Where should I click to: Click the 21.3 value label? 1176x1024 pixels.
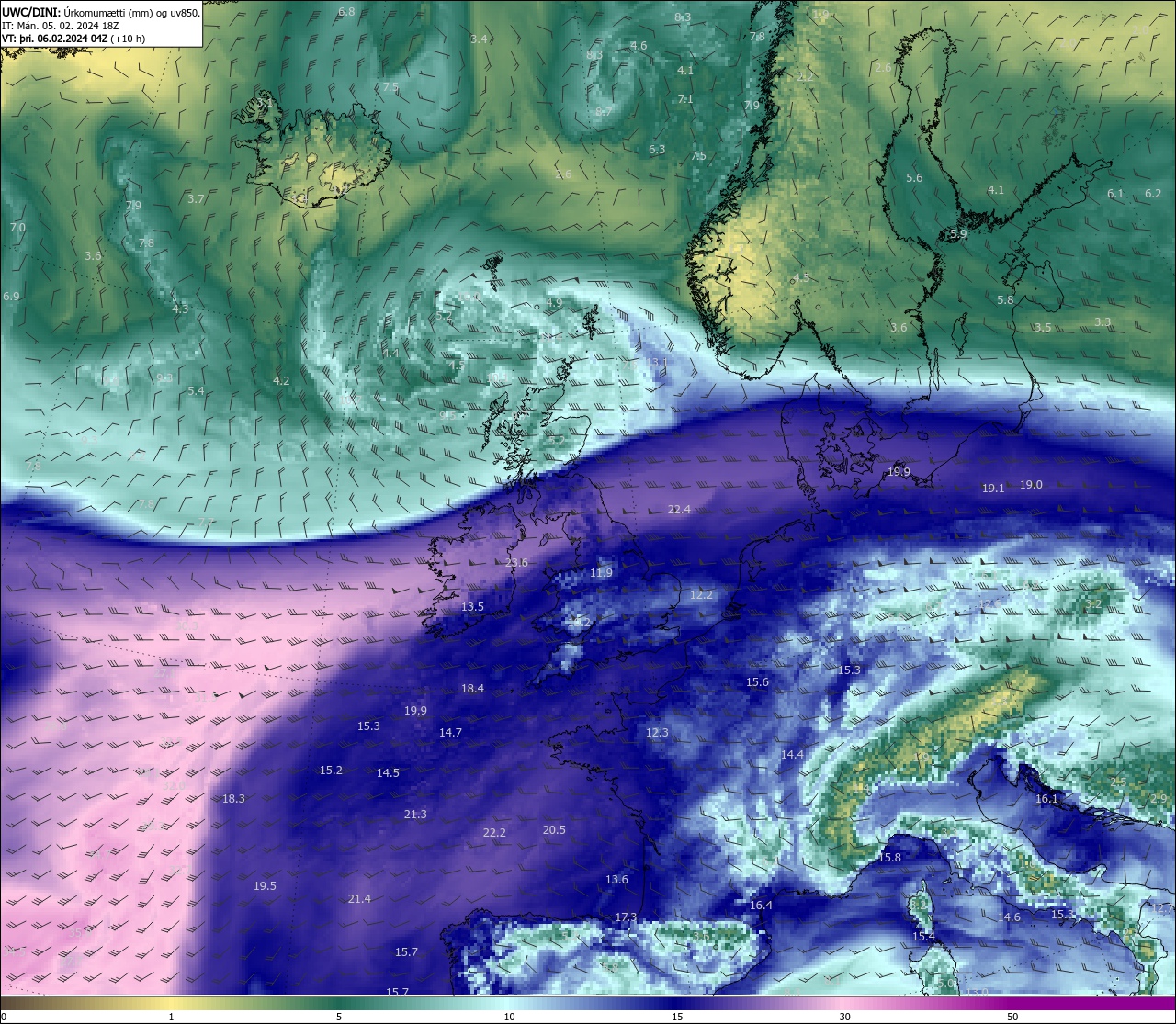(x=415, y=815)
